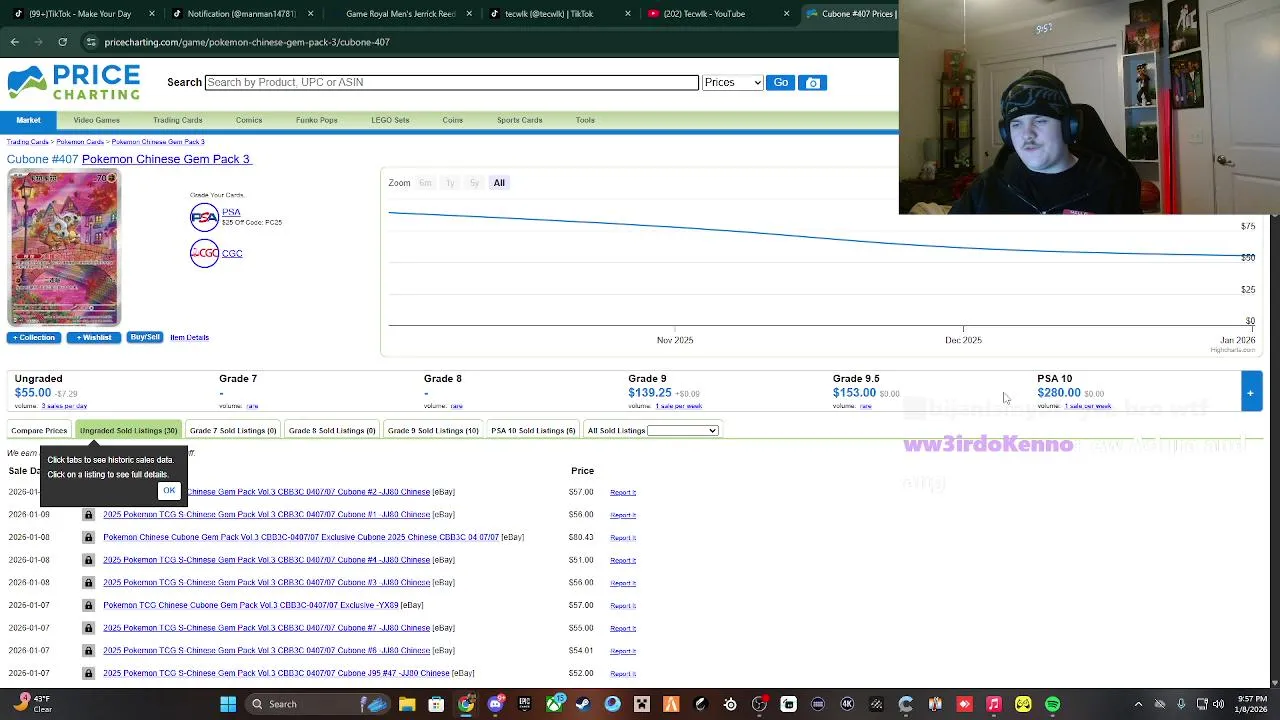Open the search category dropdown
Screen dimensions: 1280x720
(x=732, y=83)
